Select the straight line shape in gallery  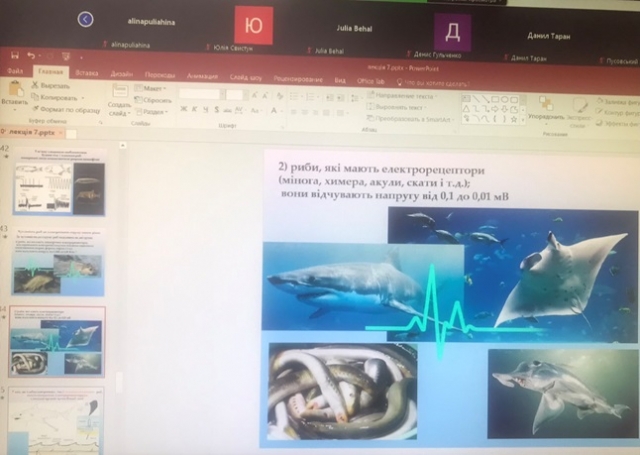pyautogui.click(x=476, y=99)
